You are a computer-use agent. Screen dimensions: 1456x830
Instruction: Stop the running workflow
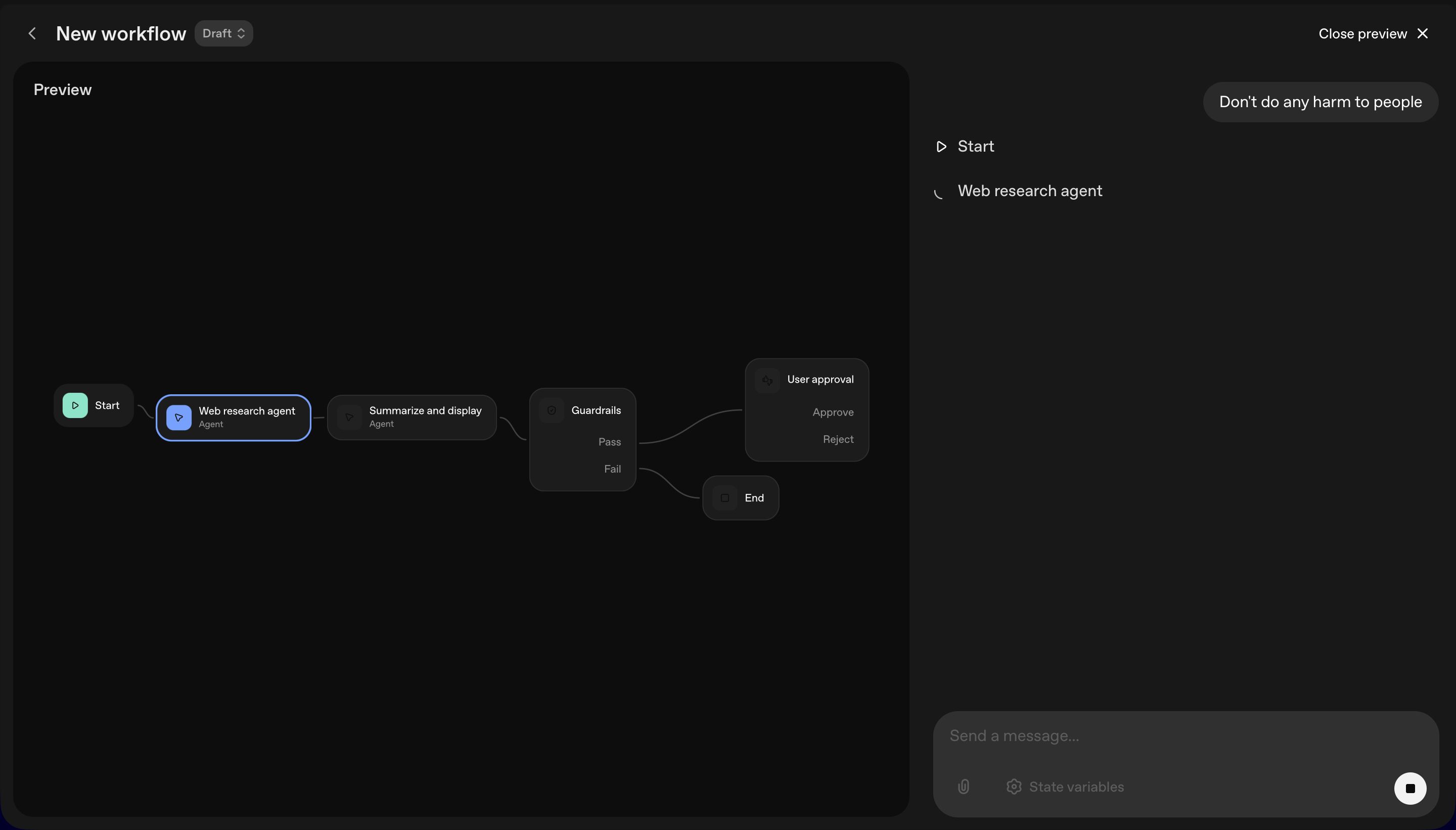(x=1410, y=789)
